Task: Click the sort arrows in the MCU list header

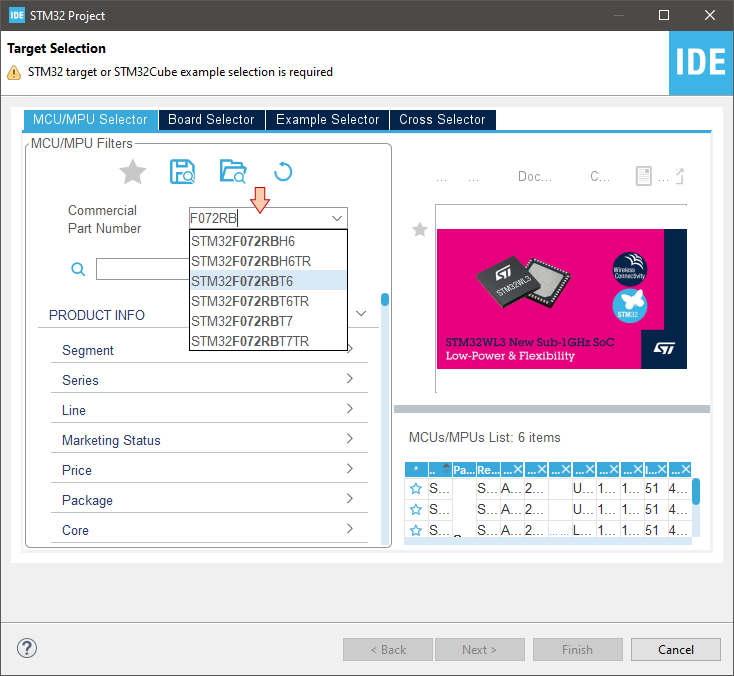Action: [x=446, y=469]
